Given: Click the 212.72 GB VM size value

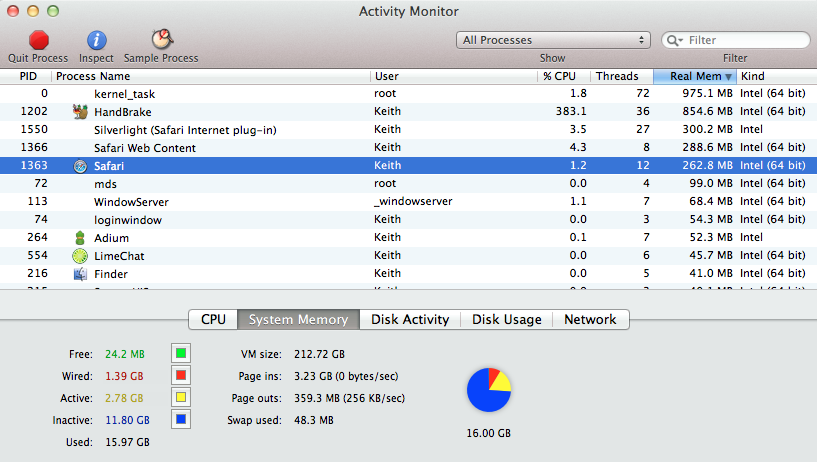Looking at the screenshot, I should click(319, 354).
